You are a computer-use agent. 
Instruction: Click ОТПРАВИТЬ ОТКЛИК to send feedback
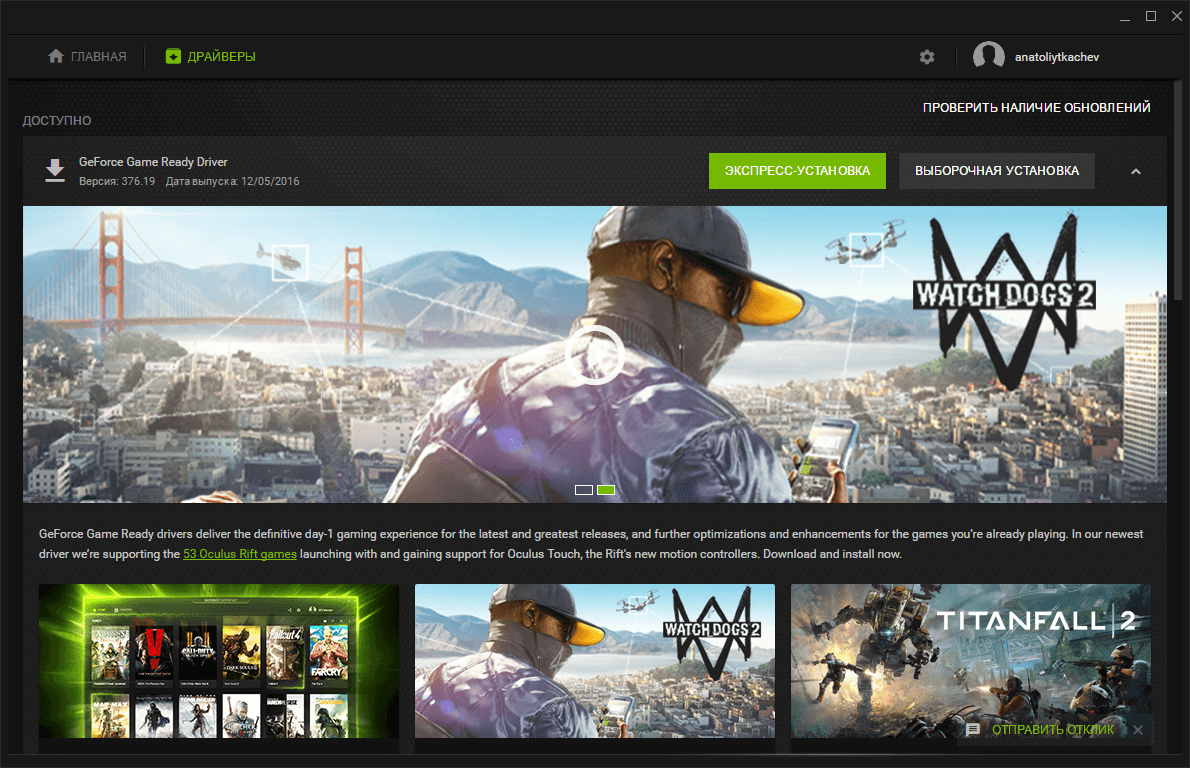point(1053,730)
